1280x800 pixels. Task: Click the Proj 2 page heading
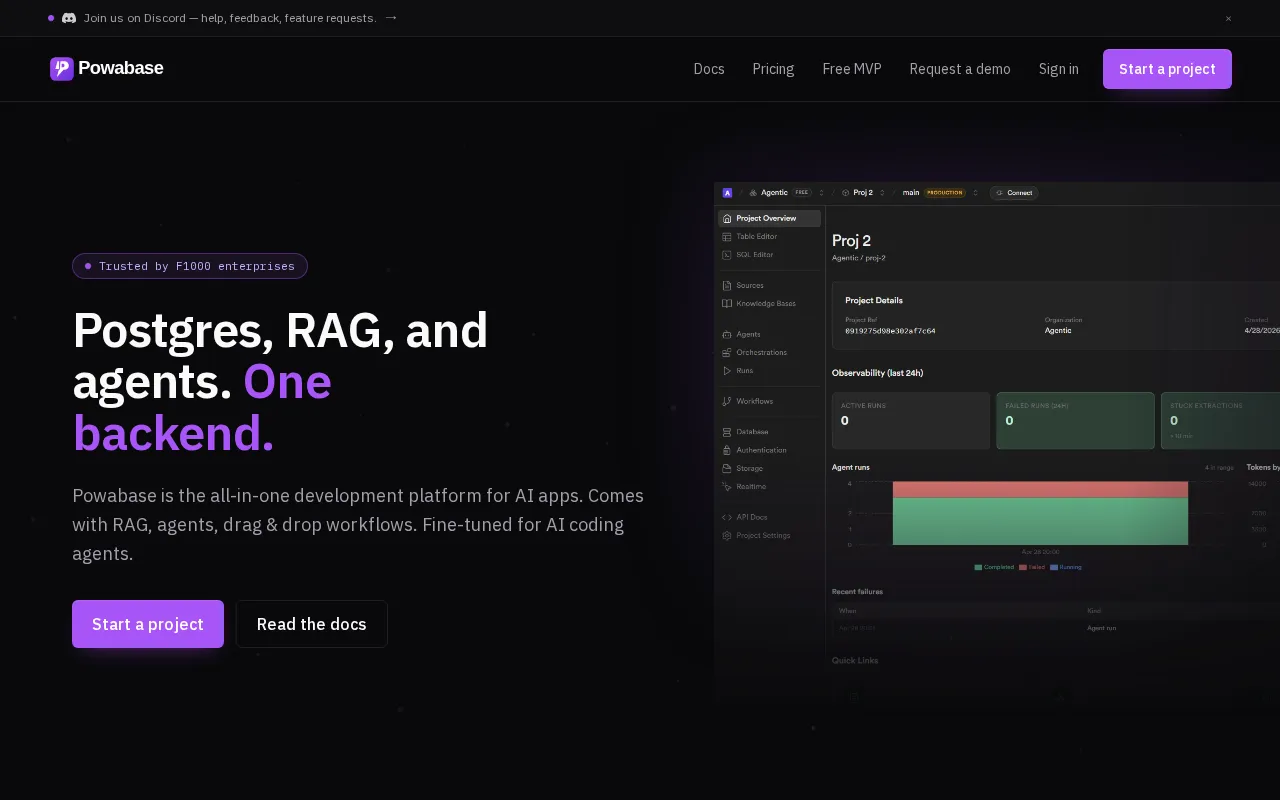pos(852,240)
